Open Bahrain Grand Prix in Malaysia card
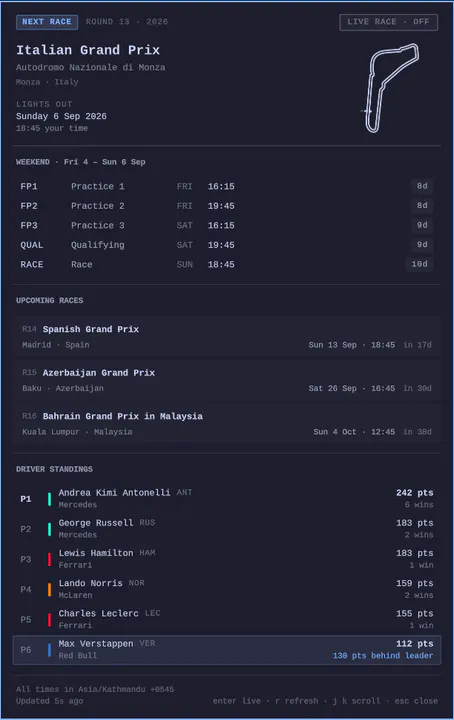454x720 pixels. 227,424
